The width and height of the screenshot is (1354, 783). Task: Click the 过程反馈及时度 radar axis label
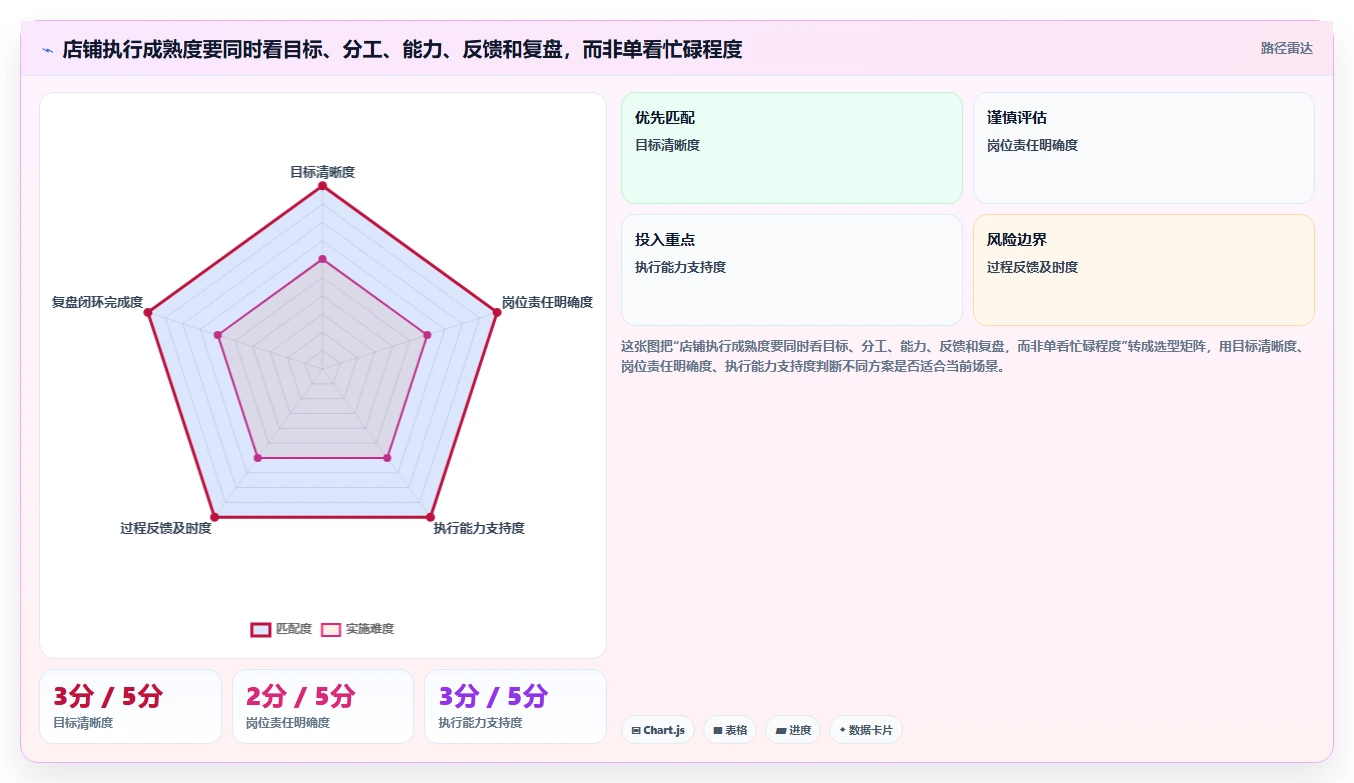(x=166, y=528)
